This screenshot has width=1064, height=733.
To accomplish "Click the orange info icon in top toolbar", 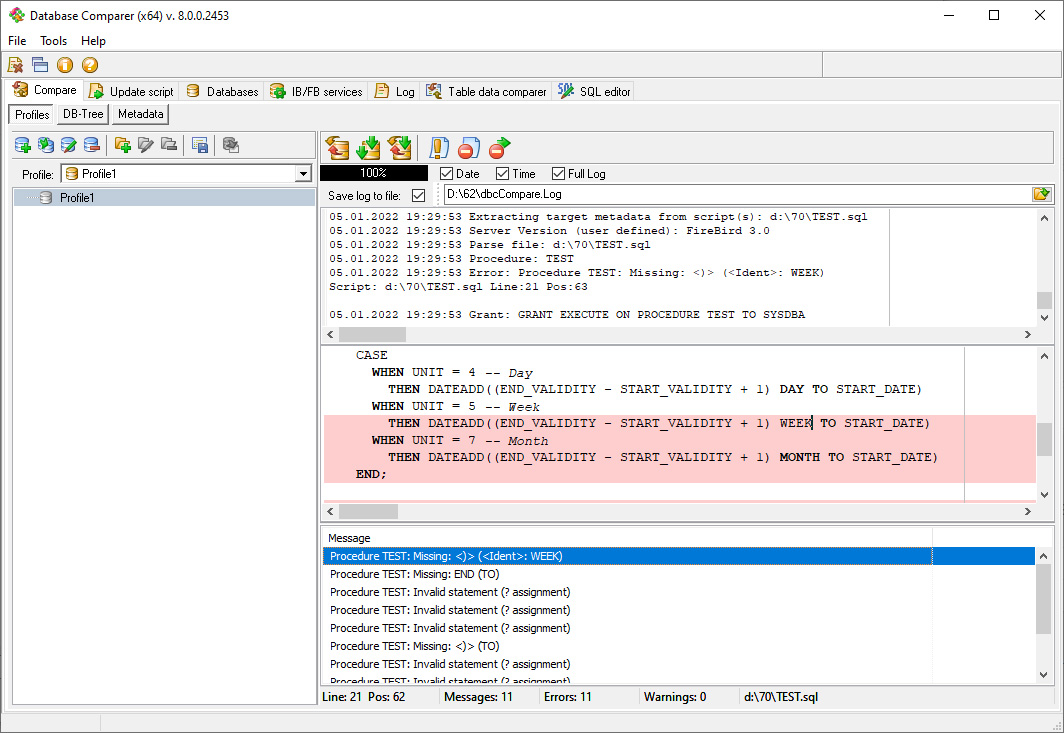I will [x=65, y=65].
